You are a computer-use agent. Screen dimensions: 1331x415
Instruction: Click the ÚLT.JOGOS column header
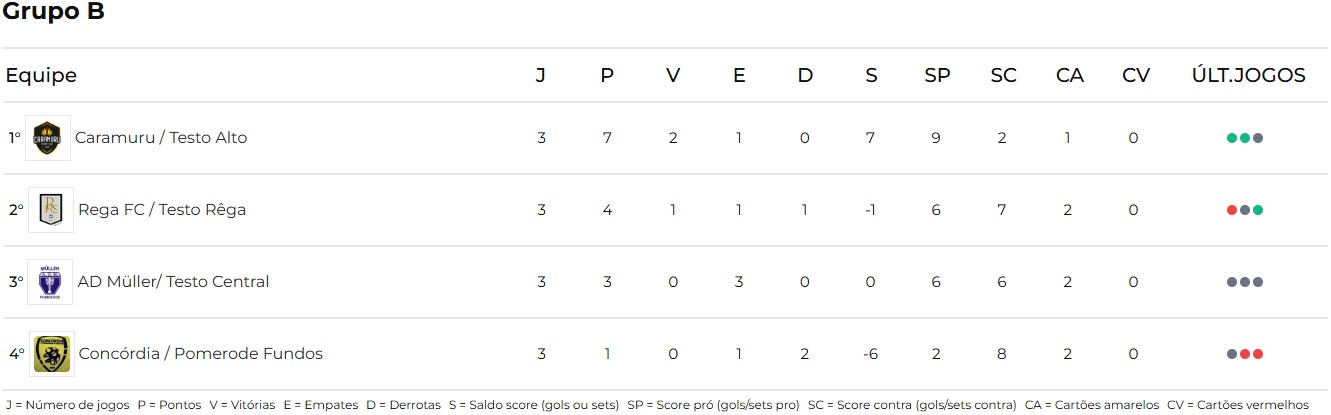(1248, 76)
